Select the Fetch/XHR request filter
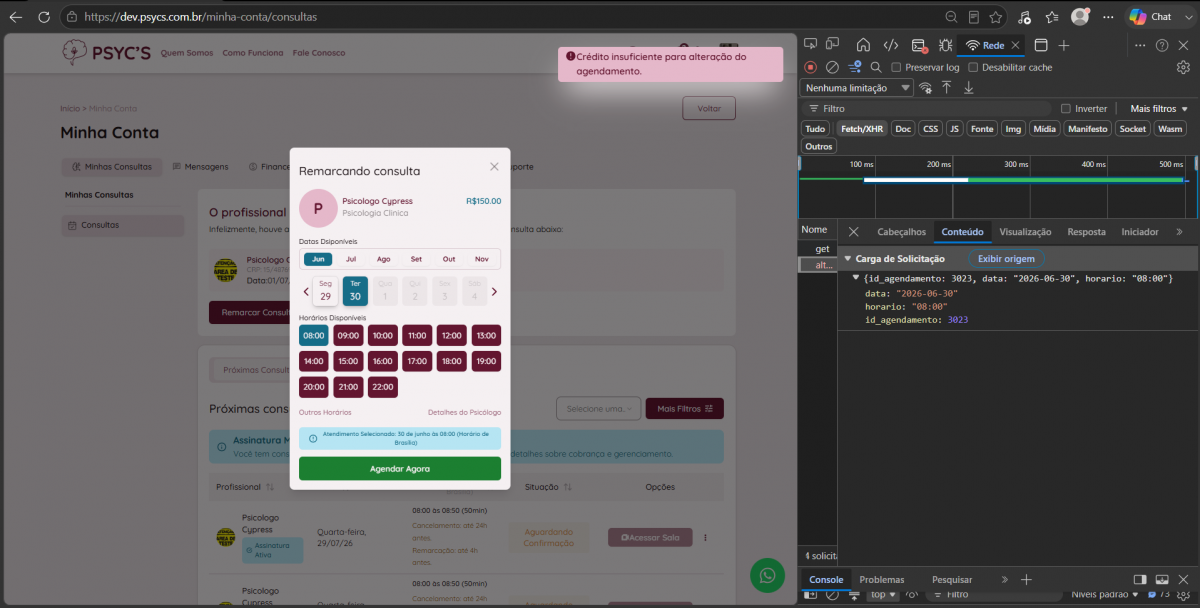This screenshot has height=608, width=1200. point(862,129)
